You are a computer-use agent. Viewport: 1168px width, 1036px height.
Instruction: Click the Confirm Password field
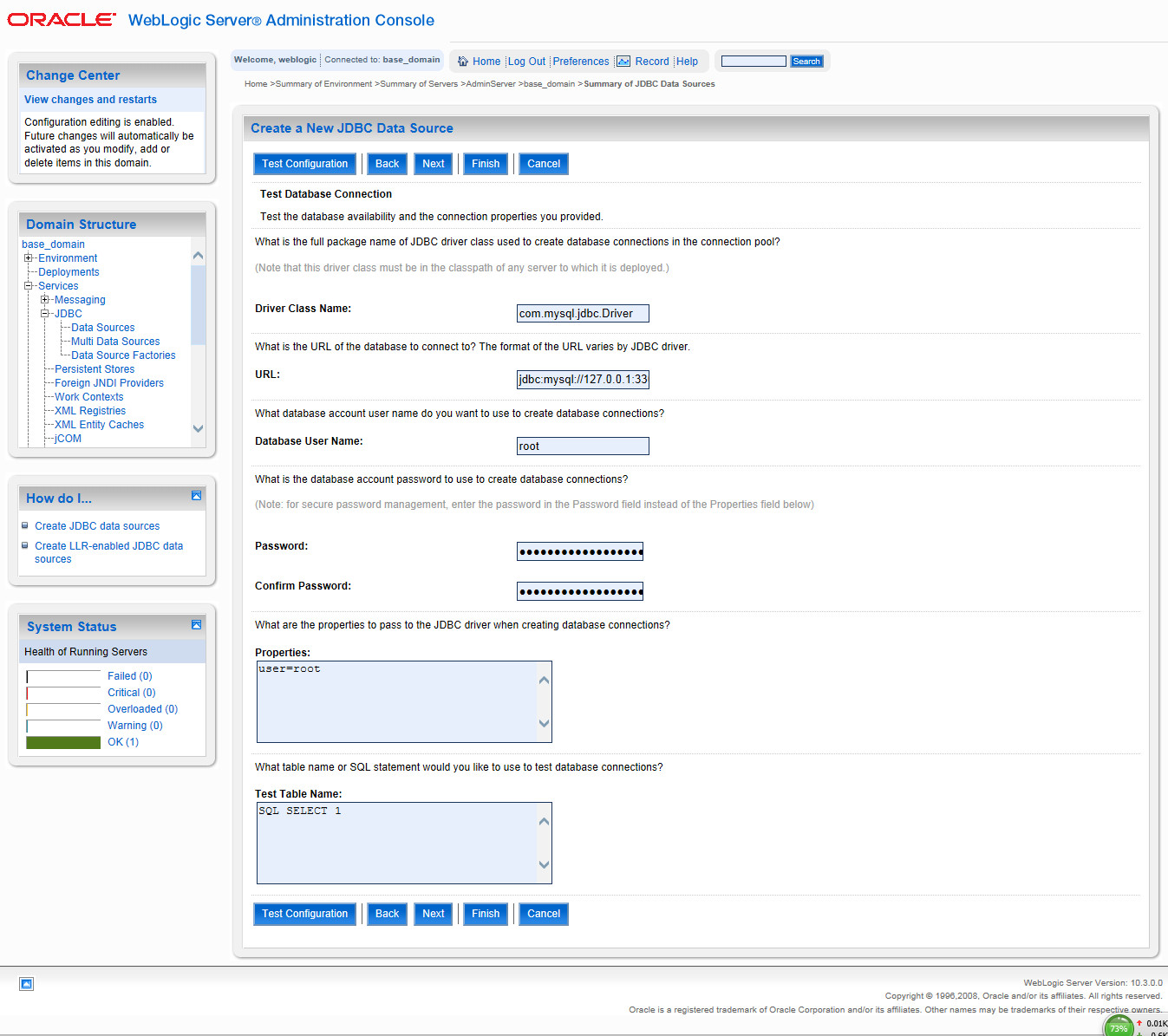[580, 591]
